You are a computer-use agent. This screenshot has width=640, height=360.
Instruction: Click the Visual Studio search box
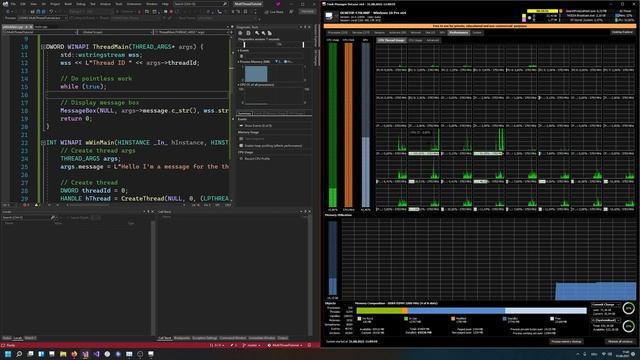[x=200, y=4]
